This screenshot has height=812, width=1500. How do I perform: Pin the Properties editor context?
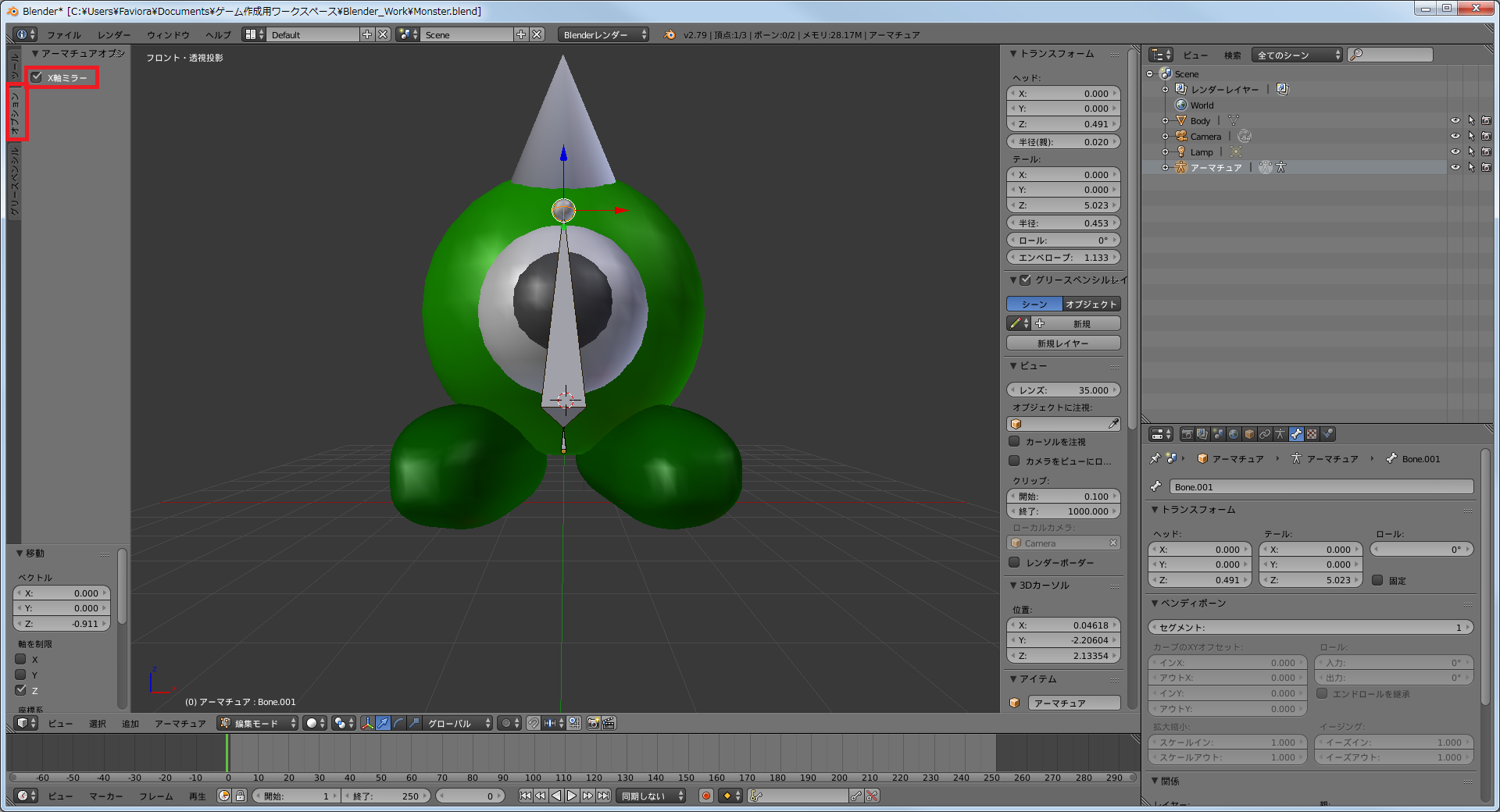coord(1155,458)
